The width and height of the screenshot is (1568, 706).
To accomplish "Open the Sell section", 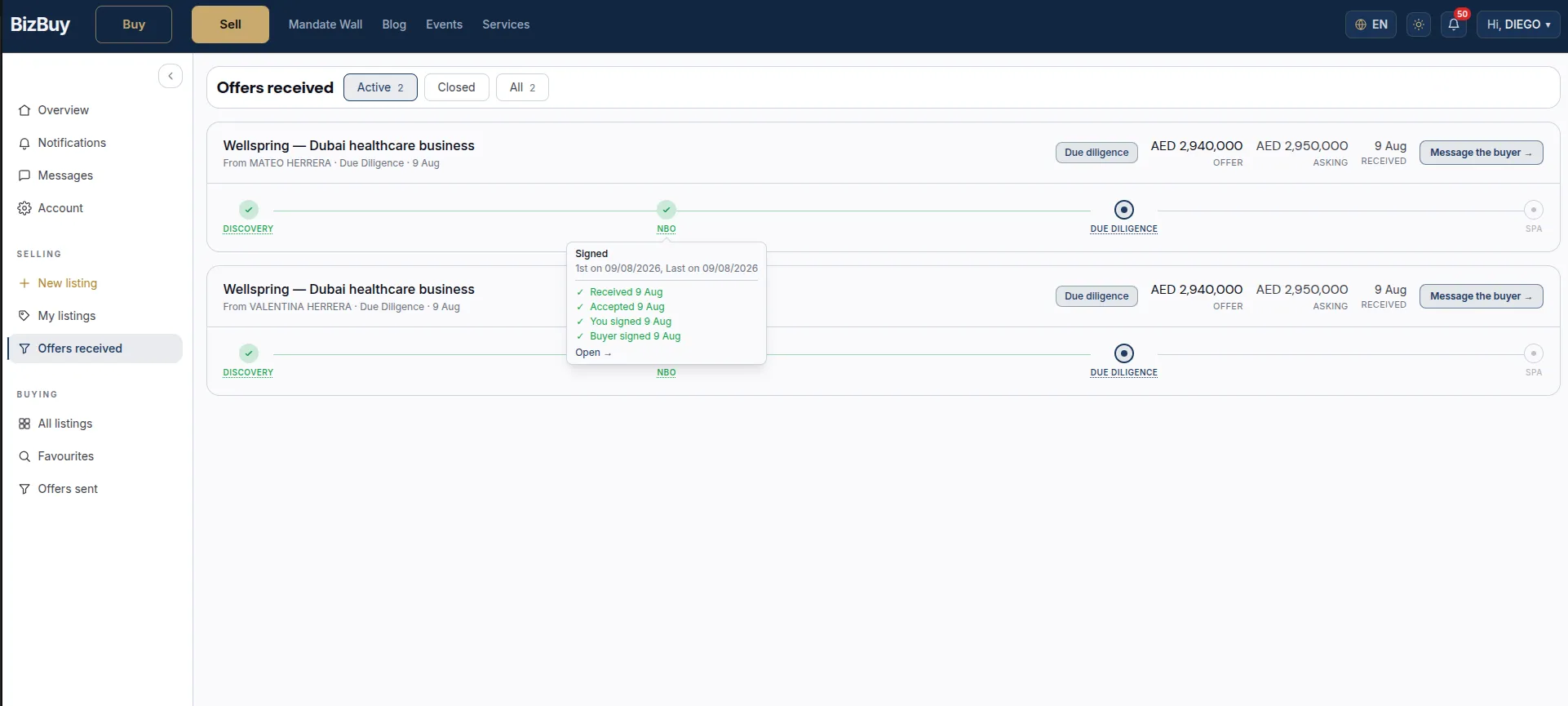I will 230,24.
